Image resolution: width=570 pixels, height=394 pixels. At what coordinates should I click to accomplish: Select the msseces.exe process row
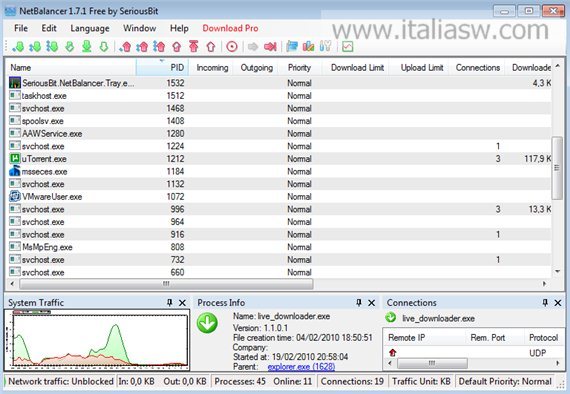point(279,171)
